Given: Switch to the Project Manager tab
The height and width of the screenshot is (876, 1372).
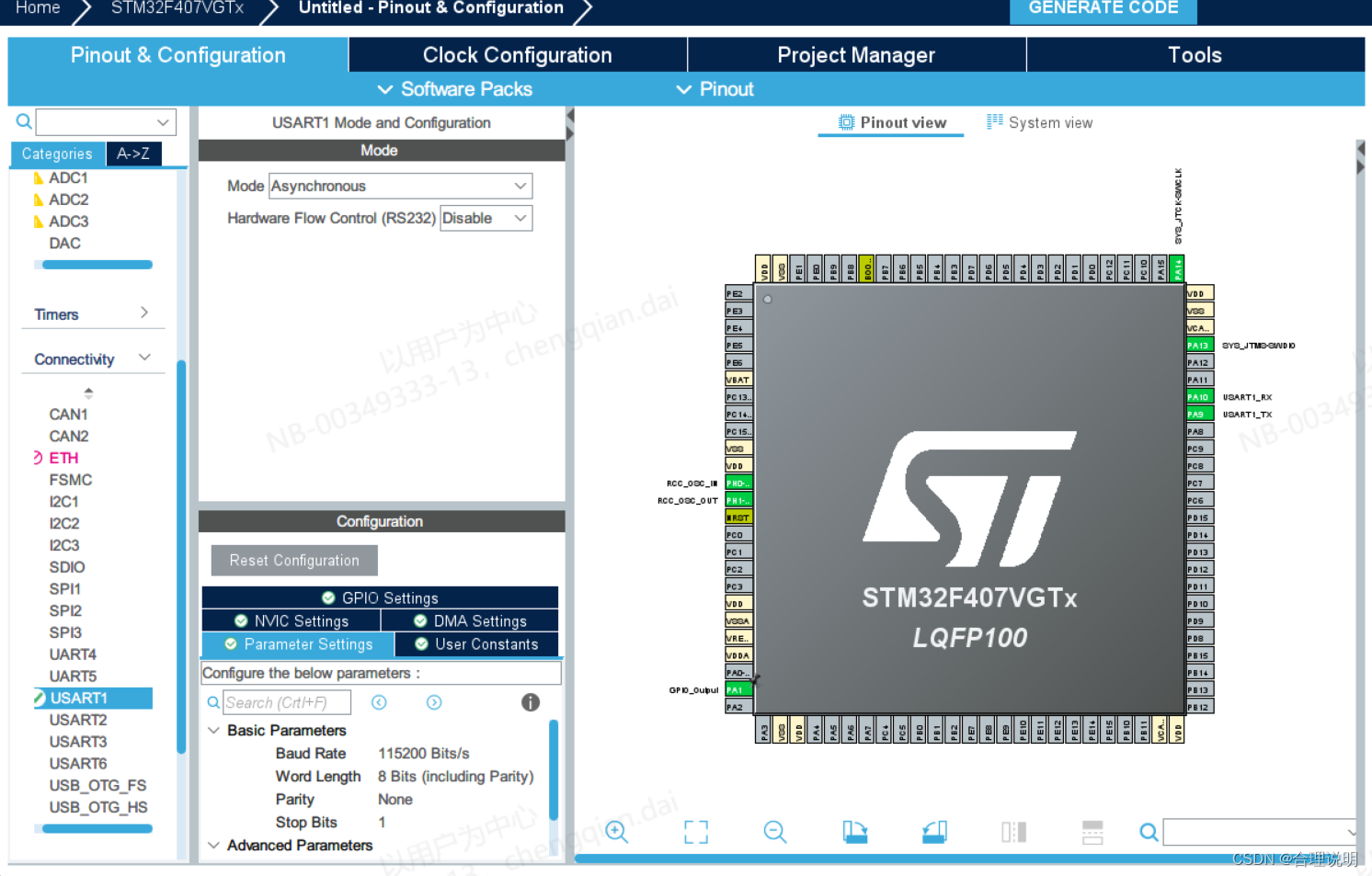Looking at the screenshot, I should pos(856,55).
